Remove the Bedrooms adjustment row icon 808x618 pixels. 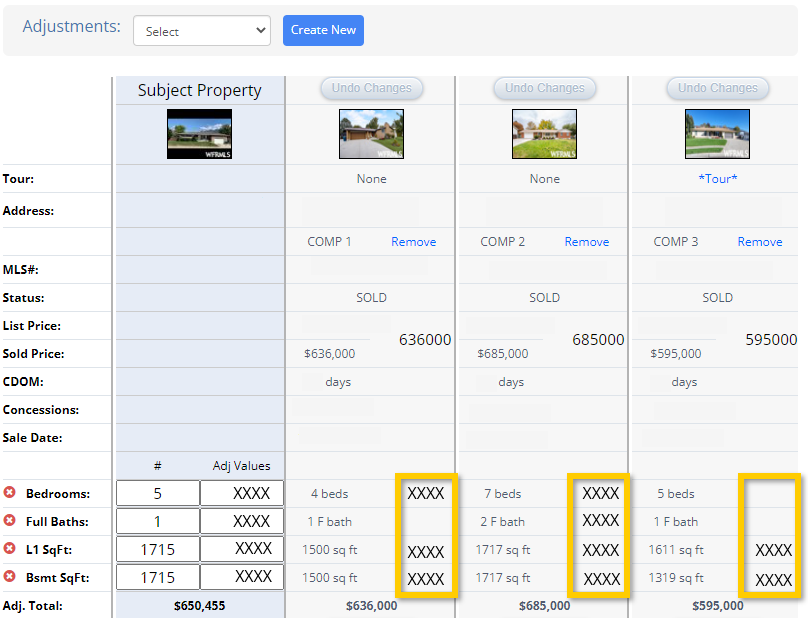pyautogui.click(x=10, y=493)
